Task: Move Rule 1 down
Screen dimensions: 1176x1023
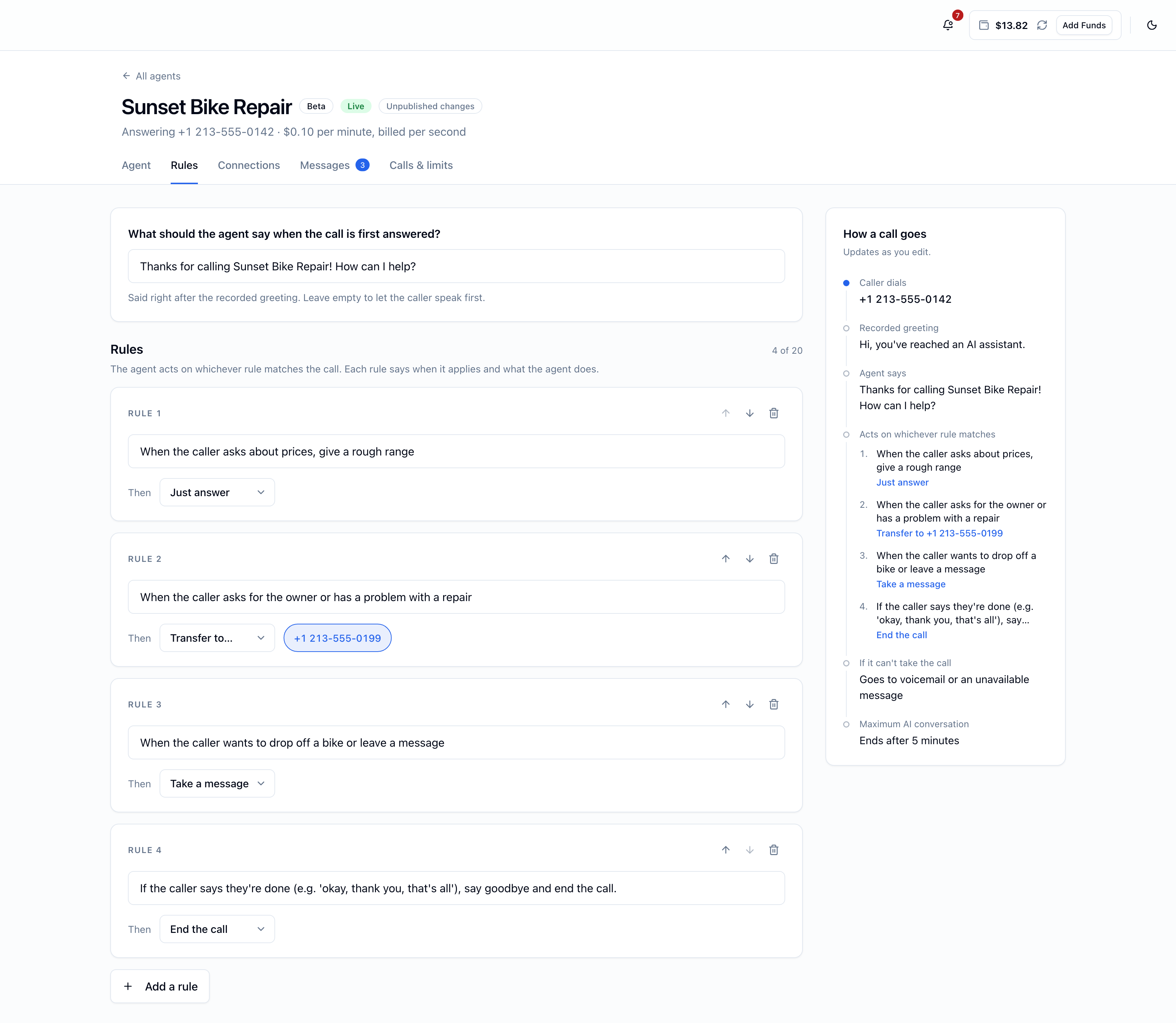Action: (x=749, y=413)
